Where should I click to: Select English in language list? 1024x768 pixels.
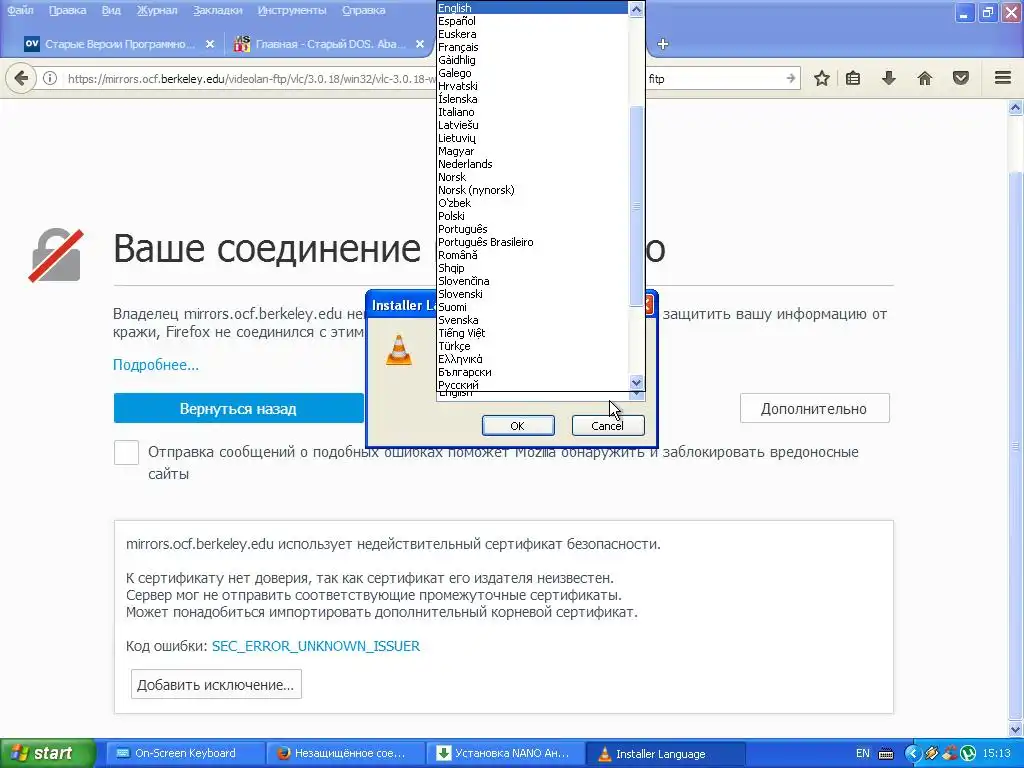tap(532, 8)
